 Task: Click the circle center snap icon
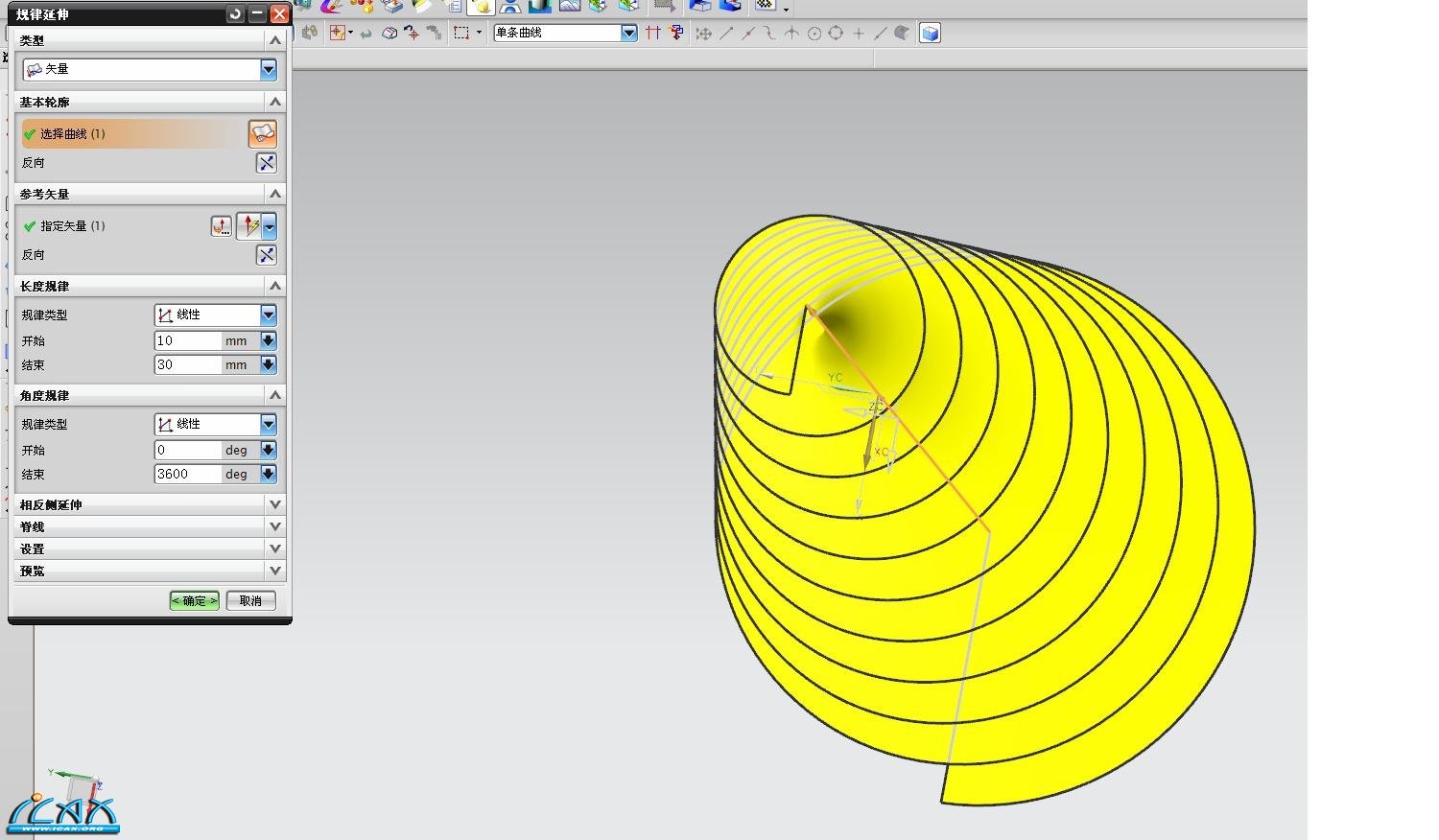pos(814,34)
